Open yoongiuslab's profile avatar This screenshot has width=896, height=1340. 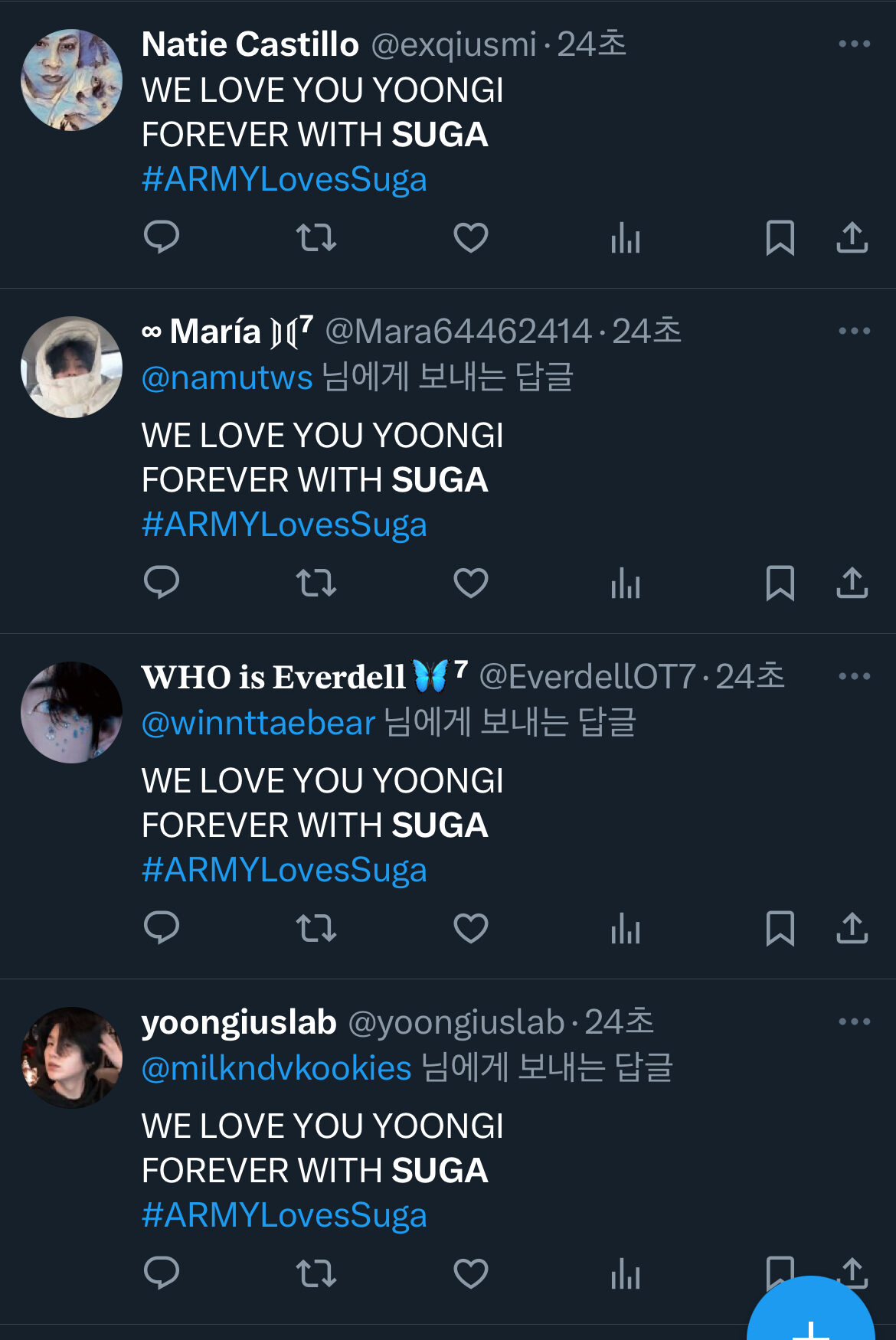pyautogui.click(x=71, y=1057)
